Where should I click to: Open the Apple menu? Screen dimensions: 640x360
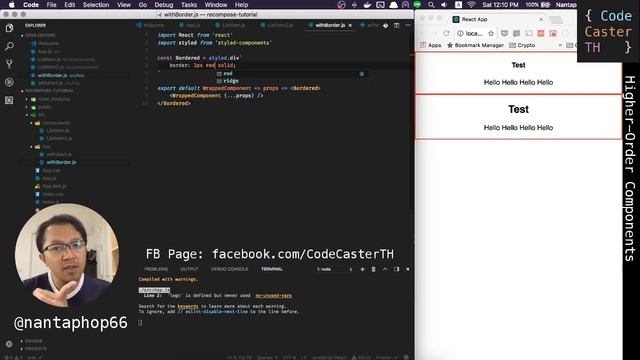pos(11,5)
